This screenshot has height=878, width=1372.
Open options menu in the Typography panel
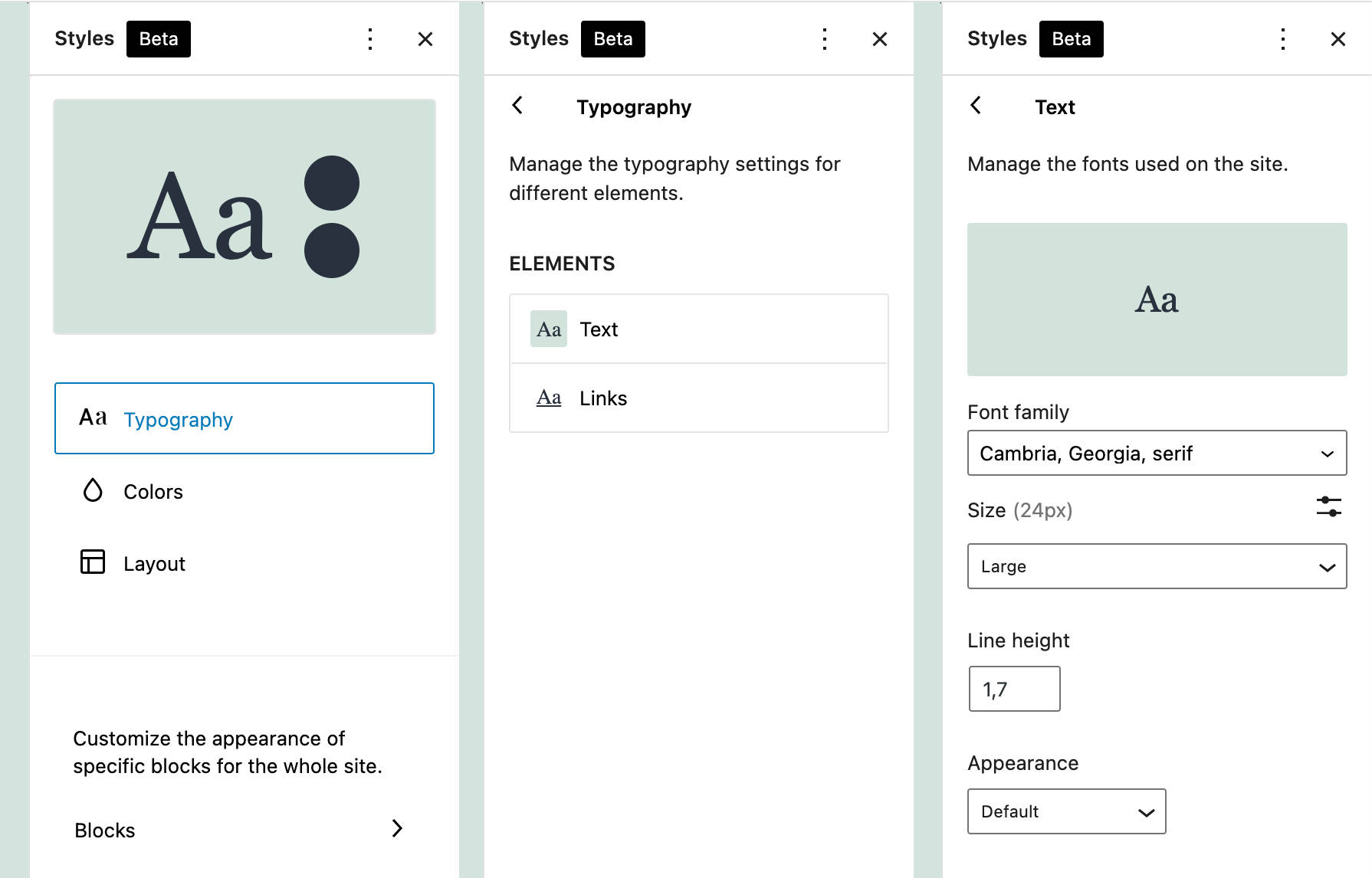pyautogui.click(x=825, y=39)
